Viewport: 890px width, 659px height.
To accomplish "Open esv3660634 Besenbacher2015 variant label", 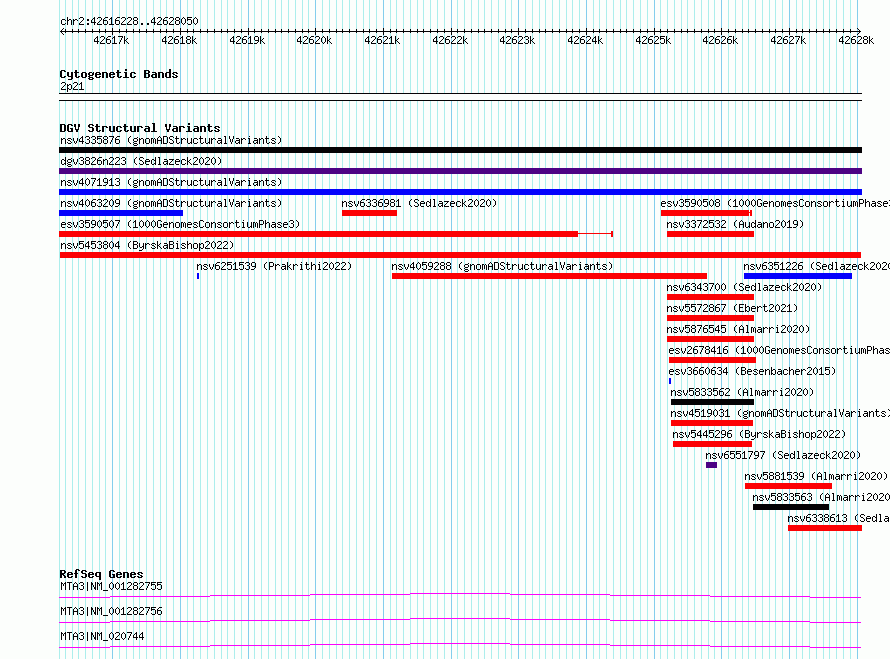I will pyautogui.click(x=752, y=371).
